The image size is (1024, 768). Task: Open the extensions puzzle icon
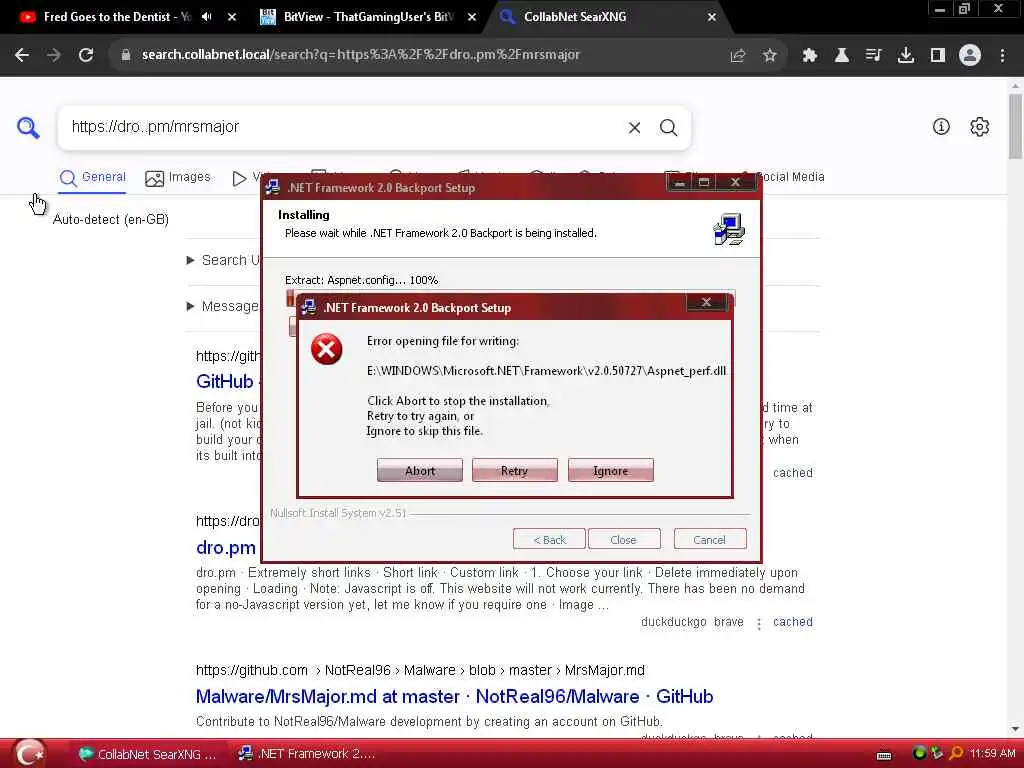point(810,56)
